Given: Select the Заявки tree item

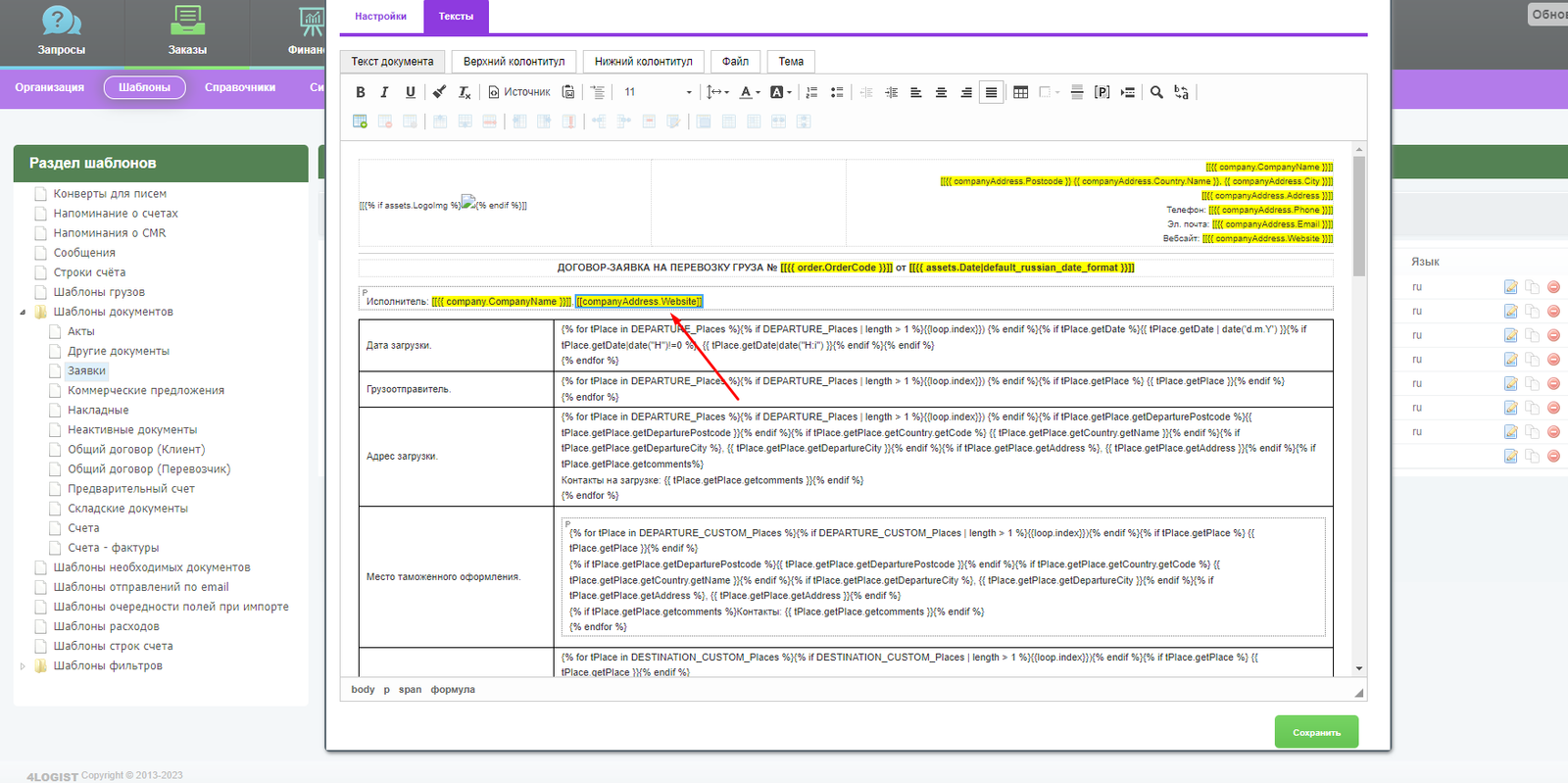Looking at the screenshot, I should pos(86,370).
